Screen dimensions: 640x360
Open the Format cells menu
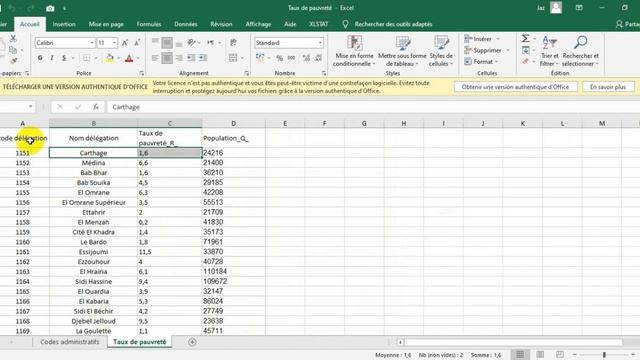click(482, 62)
